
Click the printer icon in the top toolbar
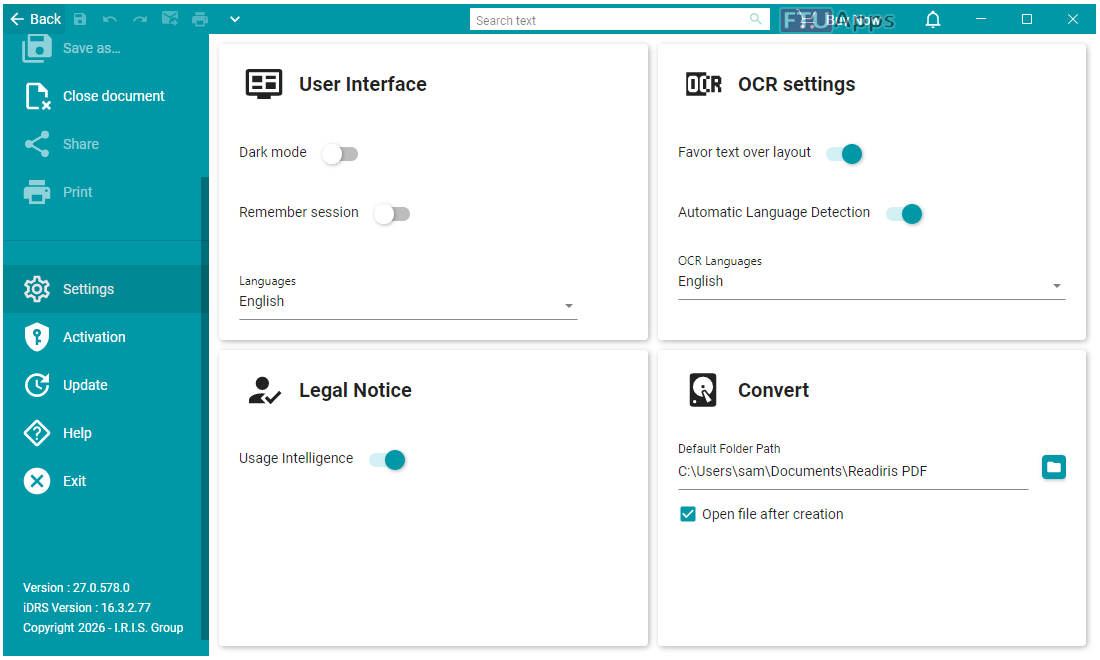point(200,19)
